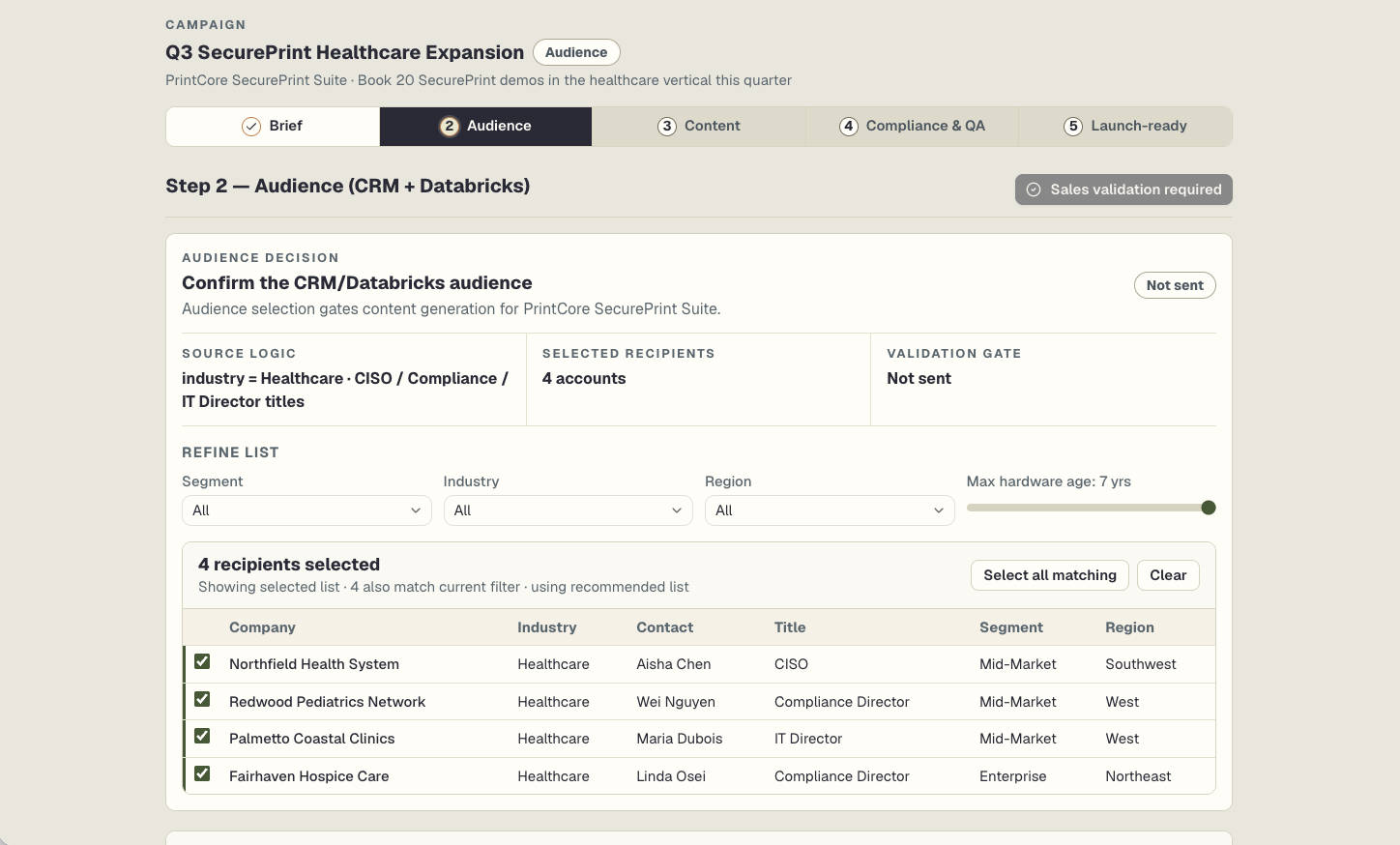Click the Industry column header
This screenshot has width=1400, height=845.
click(x=547, y=627)
